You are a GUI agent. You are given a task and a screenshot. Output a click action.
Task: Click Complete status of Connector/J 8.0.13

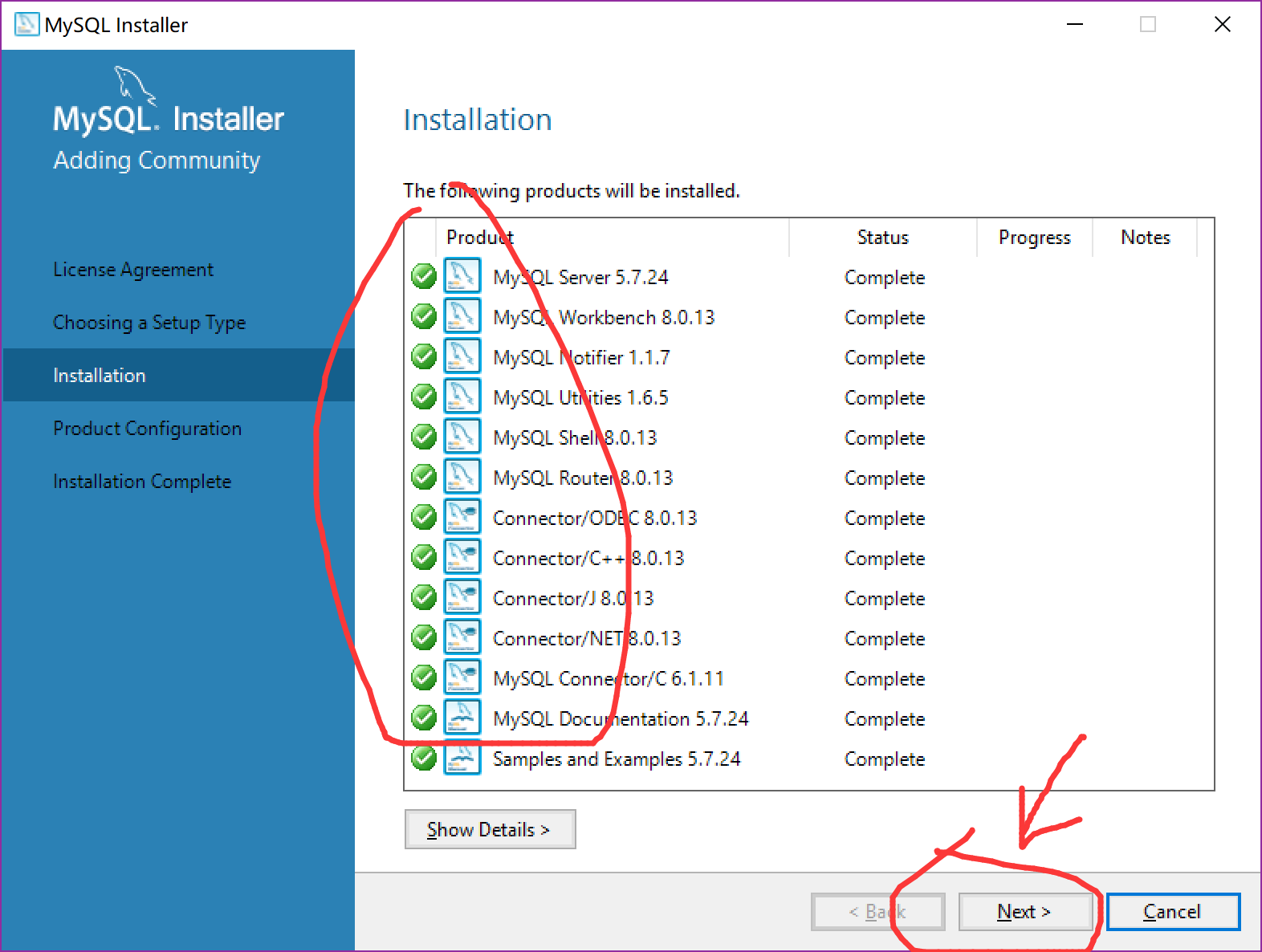coord(885,599)
